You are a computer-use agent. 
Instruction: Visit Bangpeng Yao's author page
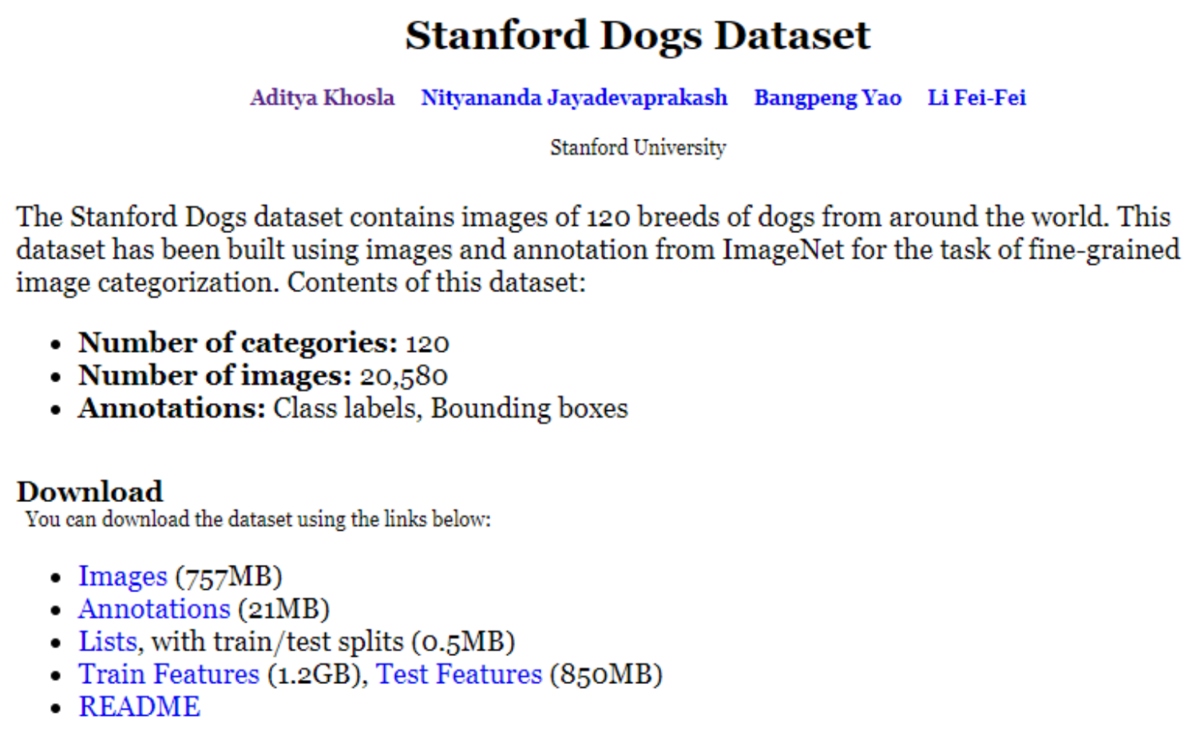(x=828, y=98)
